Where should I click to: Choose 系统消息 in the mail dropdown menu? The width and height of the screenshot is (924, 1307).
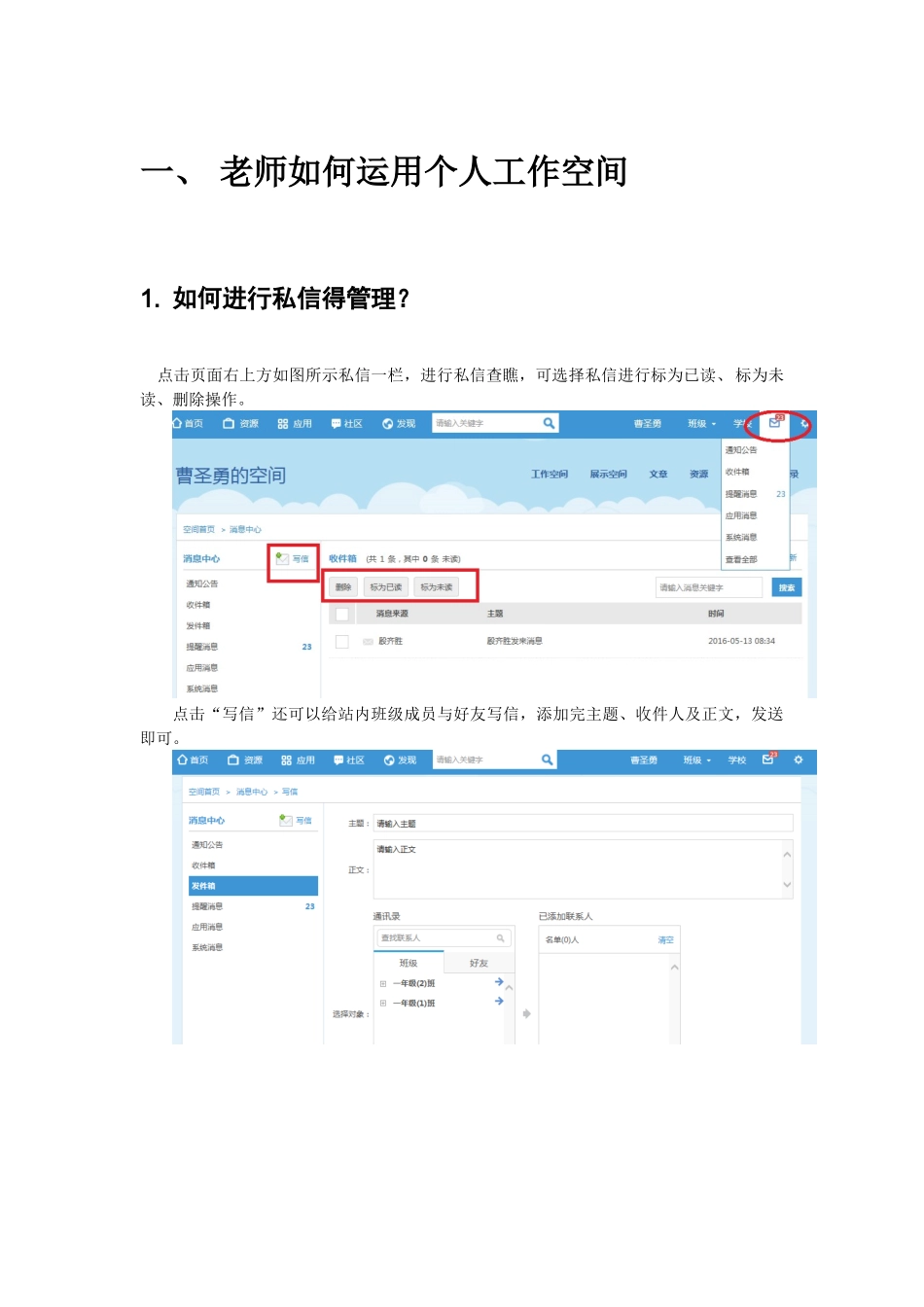(x=741, y=538)
